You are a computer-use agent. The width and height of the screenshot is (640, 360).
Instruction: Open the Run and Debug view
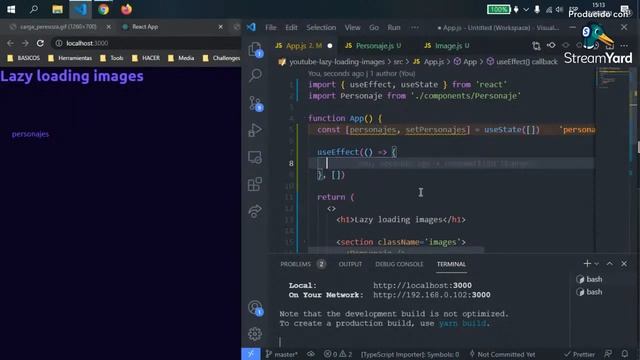(255, 130)
